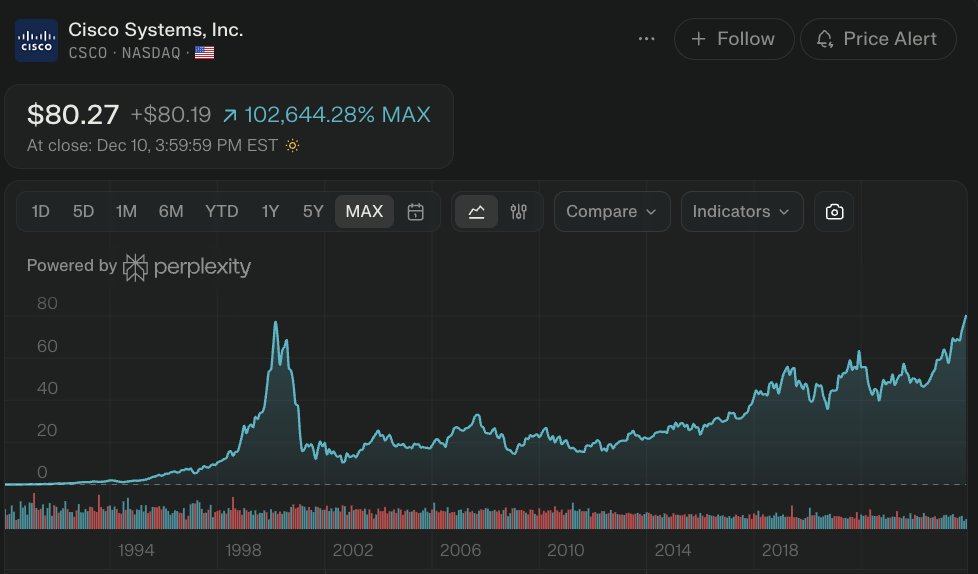Select the 1D time range
978x574 pixels.
[40, 212]
